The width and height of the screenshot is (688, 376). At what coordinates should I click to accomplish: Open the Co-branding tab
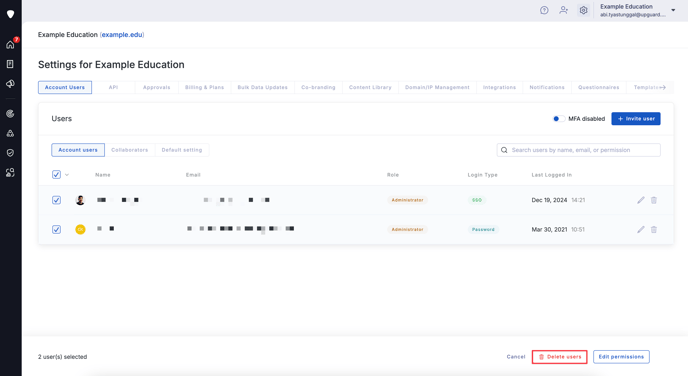pos(318,87)
